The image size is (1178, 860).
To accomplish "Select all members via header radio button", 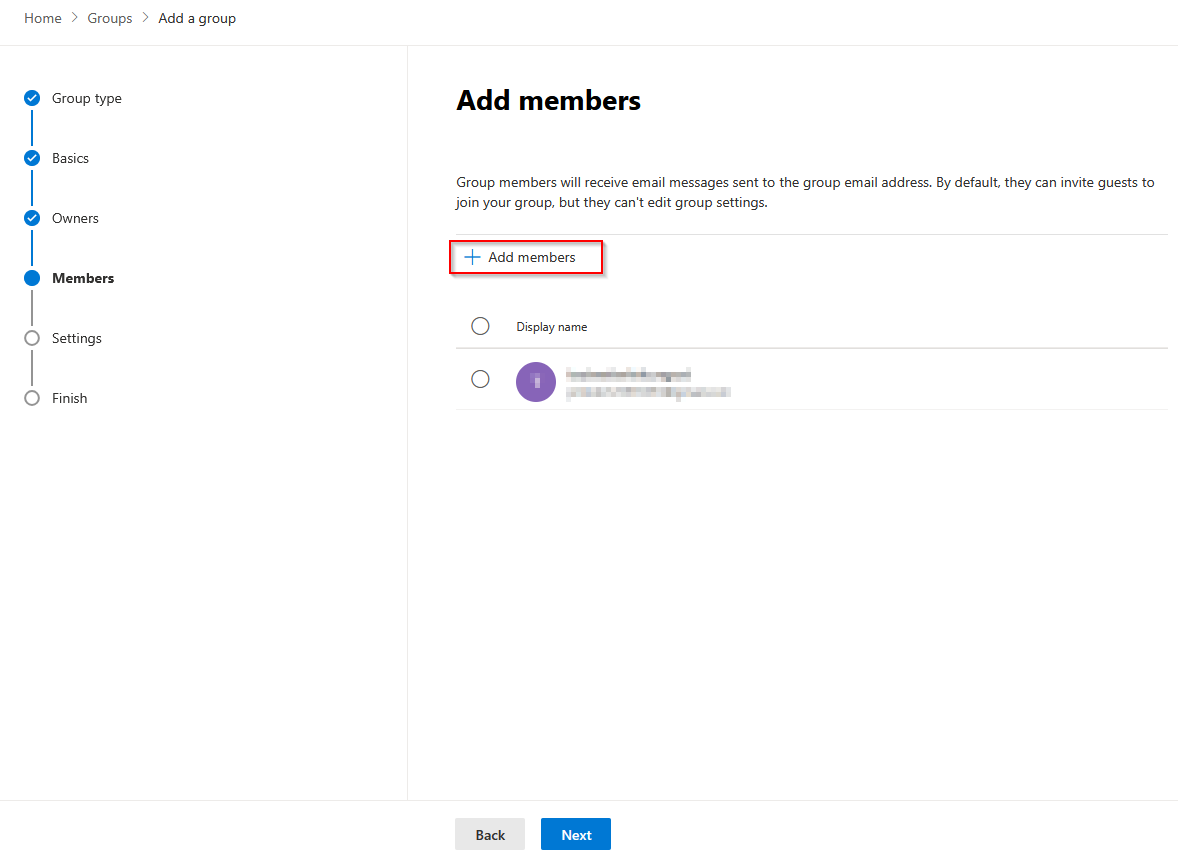I will click(x=480, y=326).
